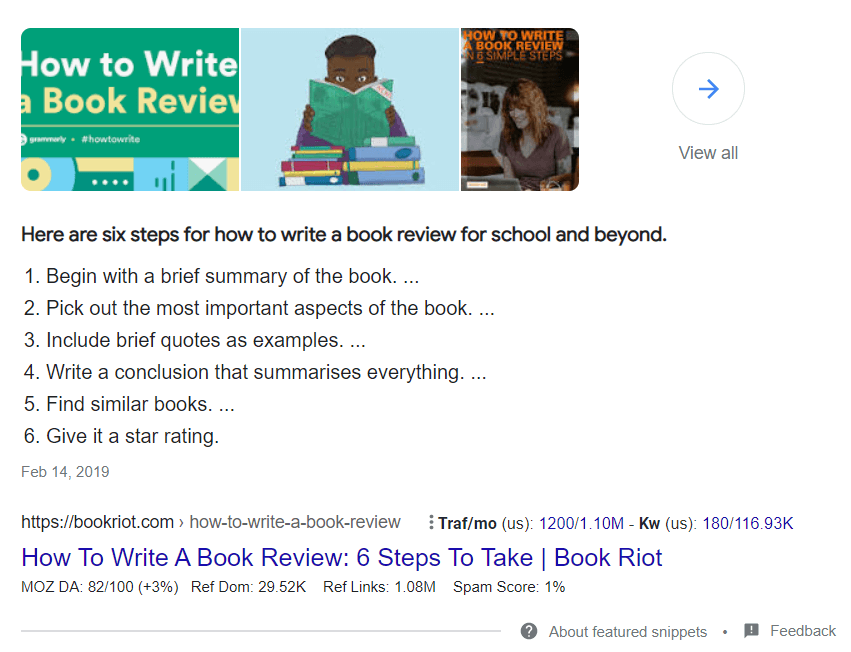
Task: Click the flag icon next to Feedback
Action: coord(751,630)
